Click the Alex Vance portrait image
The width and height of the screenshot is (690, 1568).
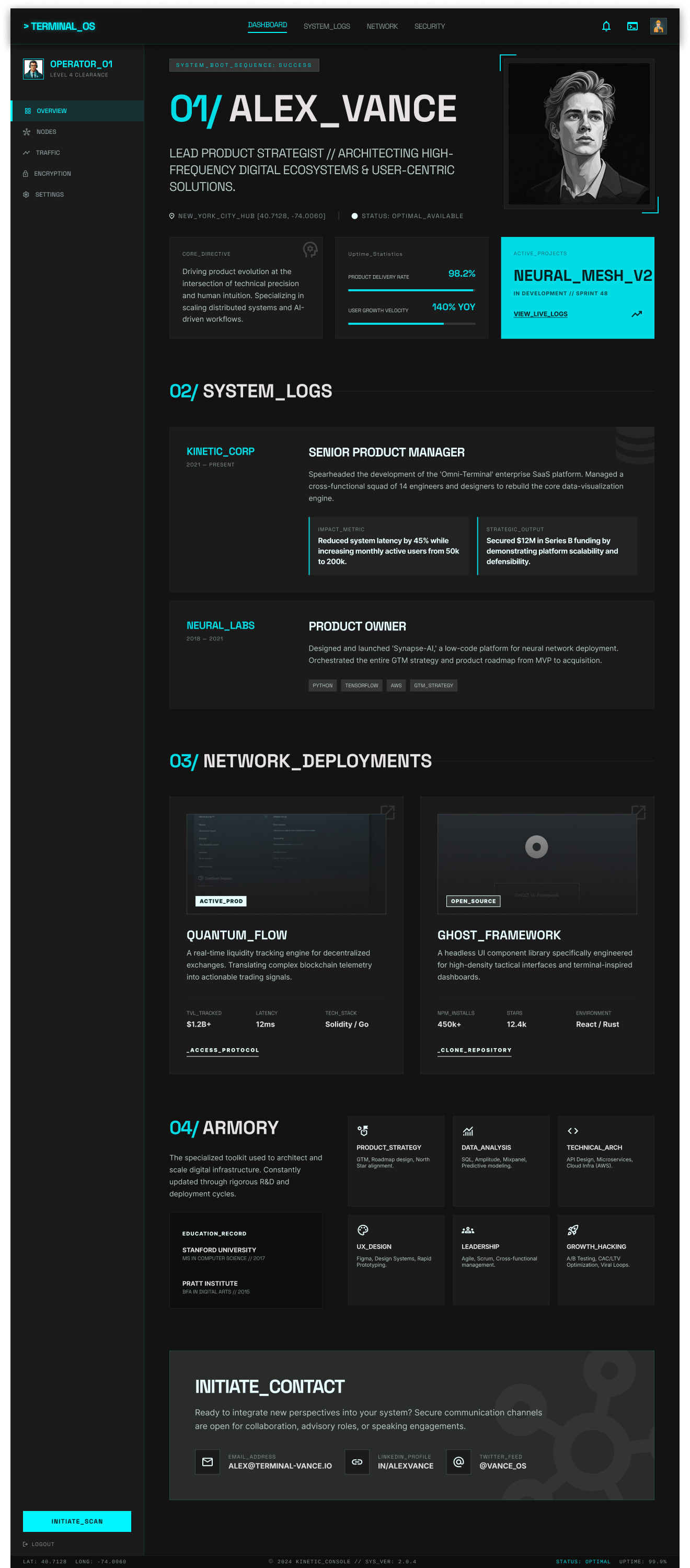click(579, 134)
